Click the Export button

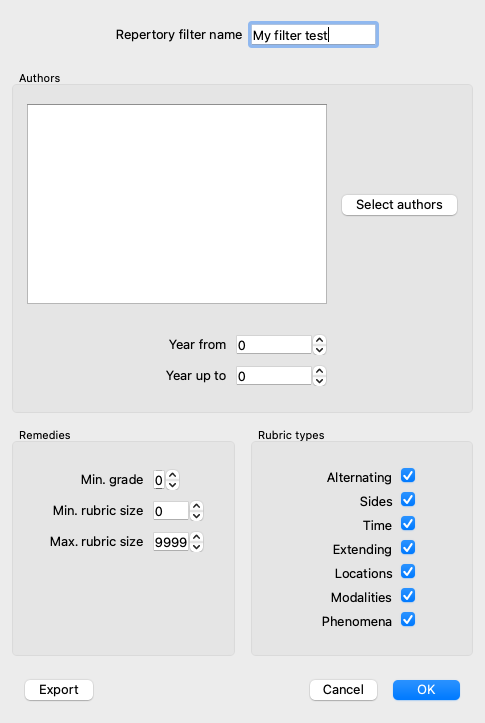[x=59, y=690]
